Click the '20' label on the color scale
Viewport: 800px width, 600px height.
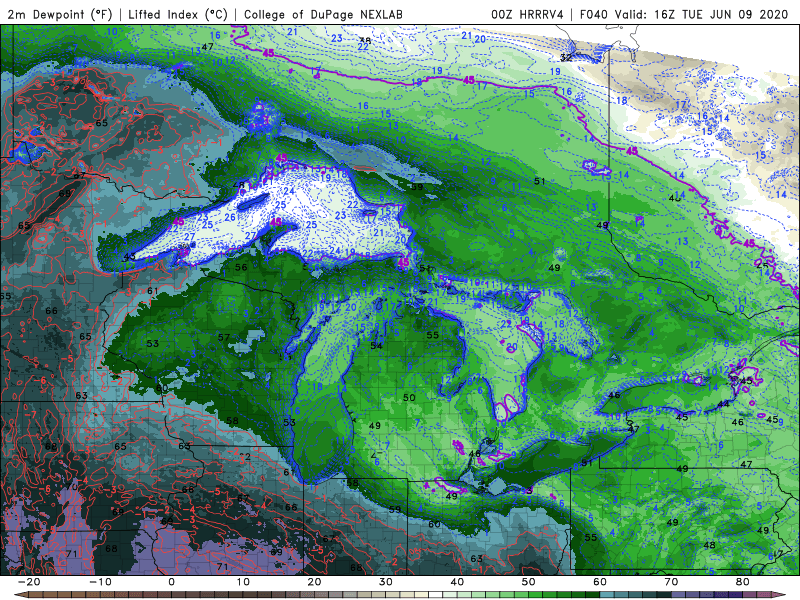pos(314,582)
